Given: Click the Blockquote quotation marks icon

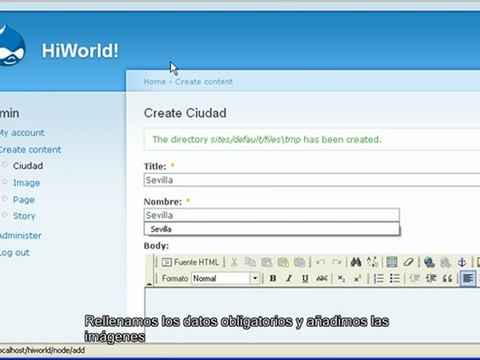Looking at the screenshot, I should 447,278.
